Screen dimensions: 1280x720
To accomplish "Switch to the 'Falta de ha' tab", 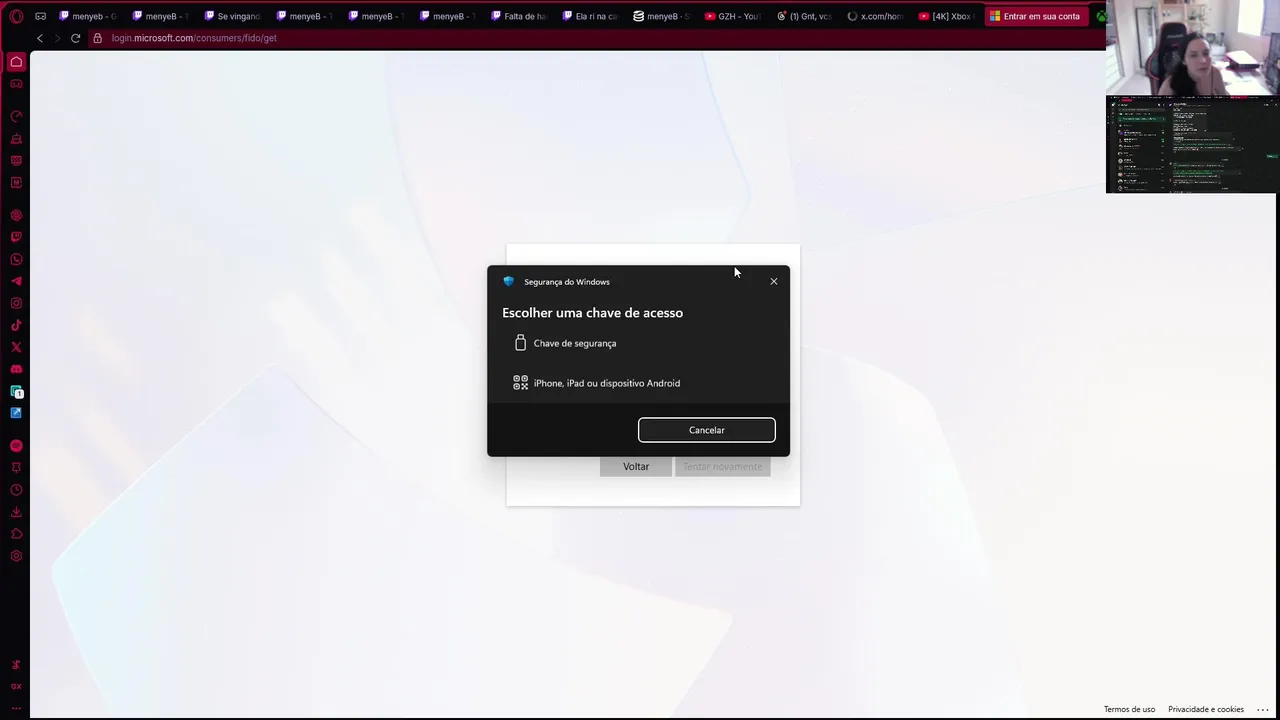I will (x=518, y=16).
